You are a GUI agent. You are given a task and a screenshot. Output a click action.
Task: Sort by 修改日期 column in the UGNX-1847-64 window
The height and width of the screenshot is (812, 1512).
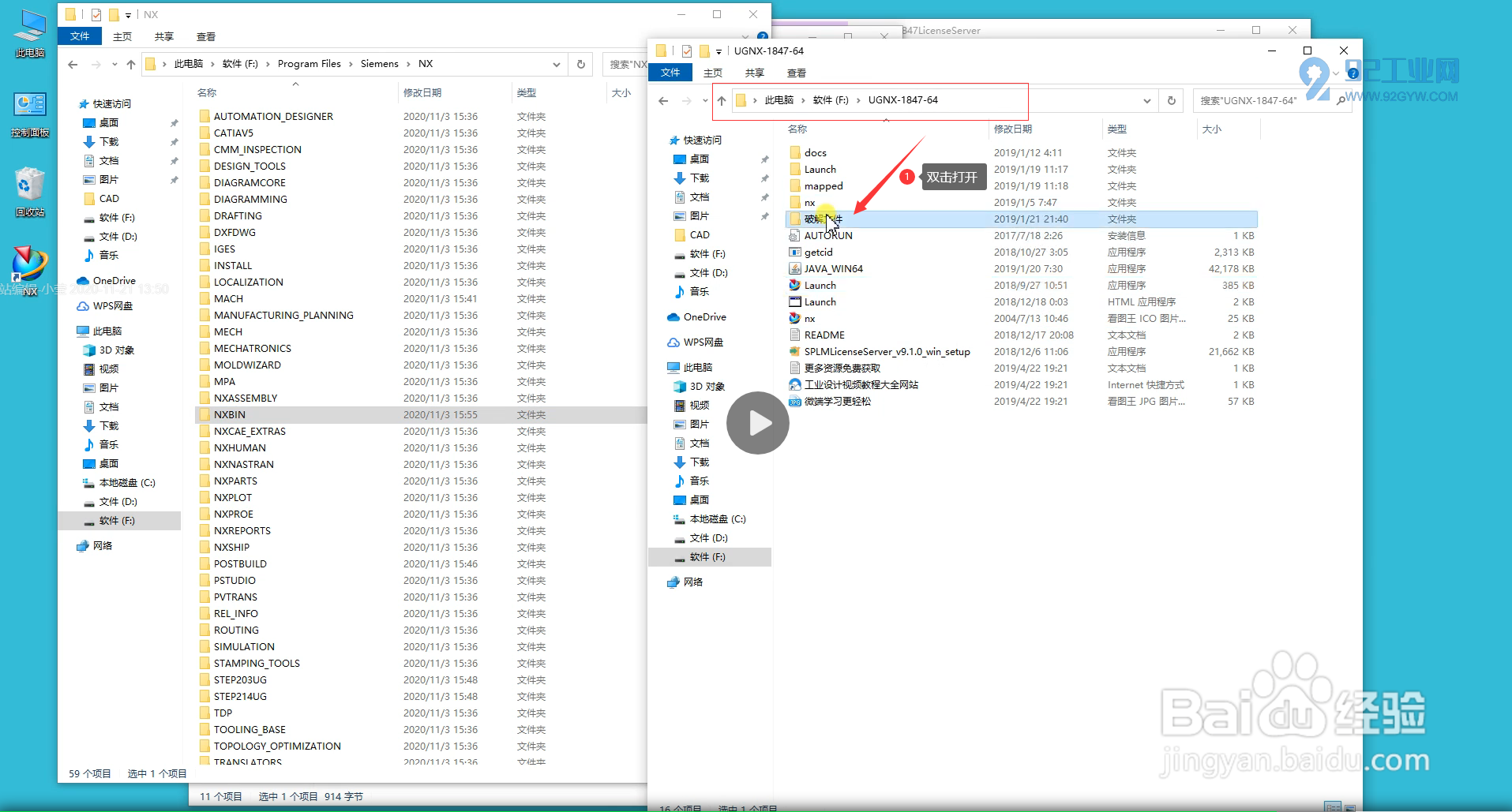pyautogui.click(x=1012, y=129)
